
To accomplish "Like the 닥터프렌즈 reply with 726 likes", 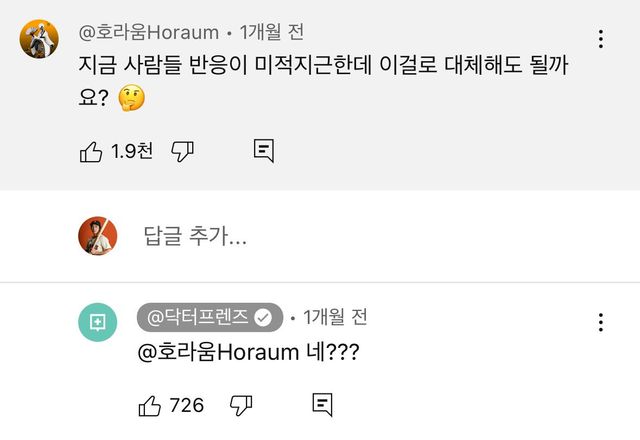I will tap(150, 405).
